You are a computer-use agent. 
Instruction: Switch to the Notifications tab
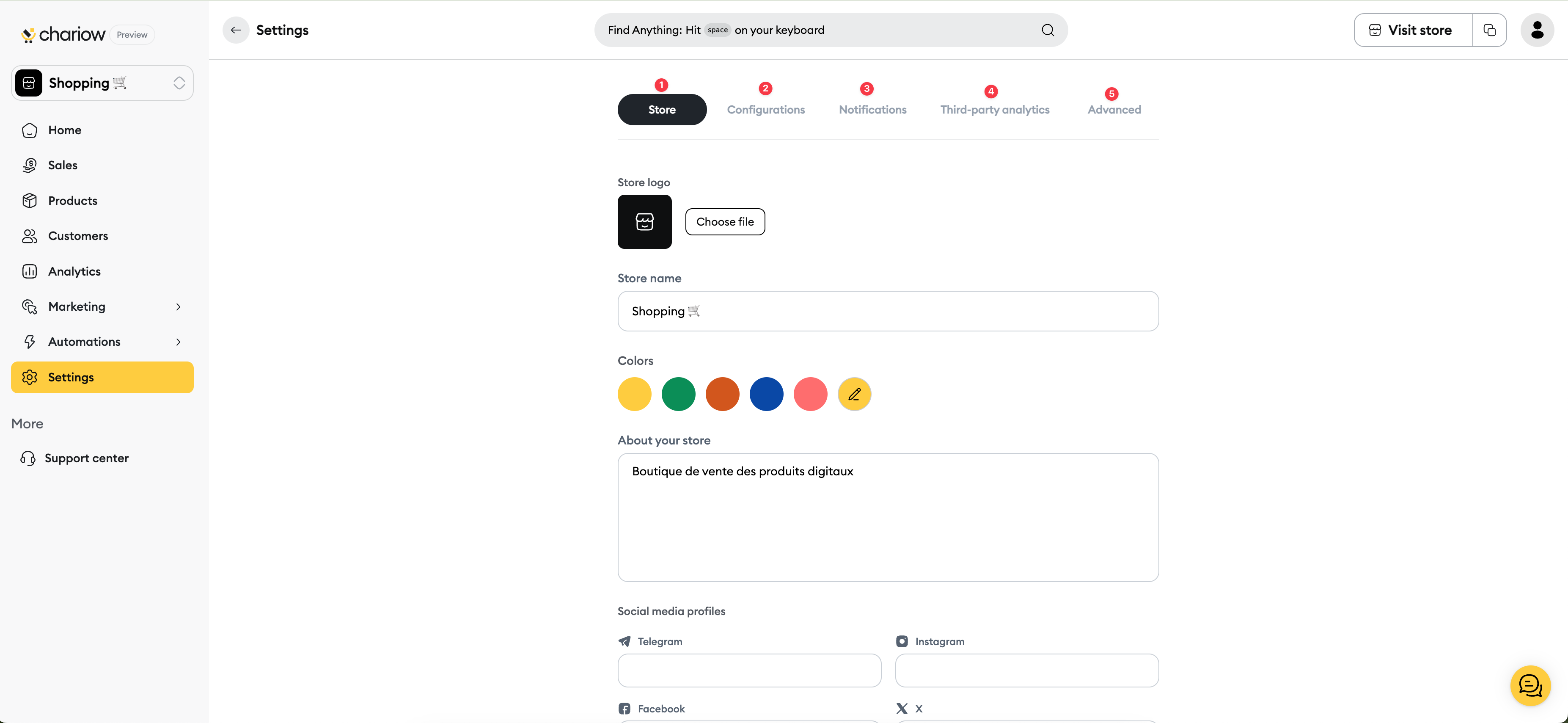[x=872, y=110]
